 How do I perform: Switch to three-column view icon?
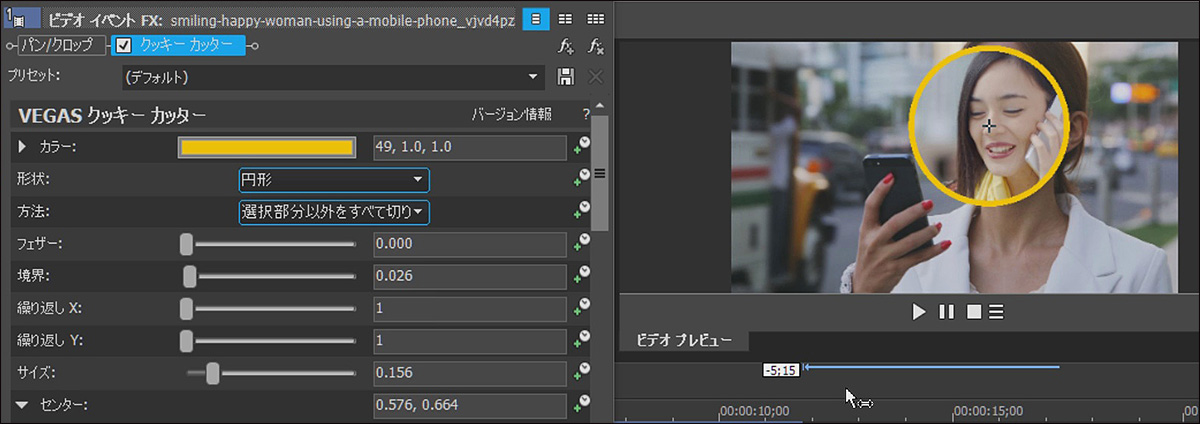coord(595,18)
